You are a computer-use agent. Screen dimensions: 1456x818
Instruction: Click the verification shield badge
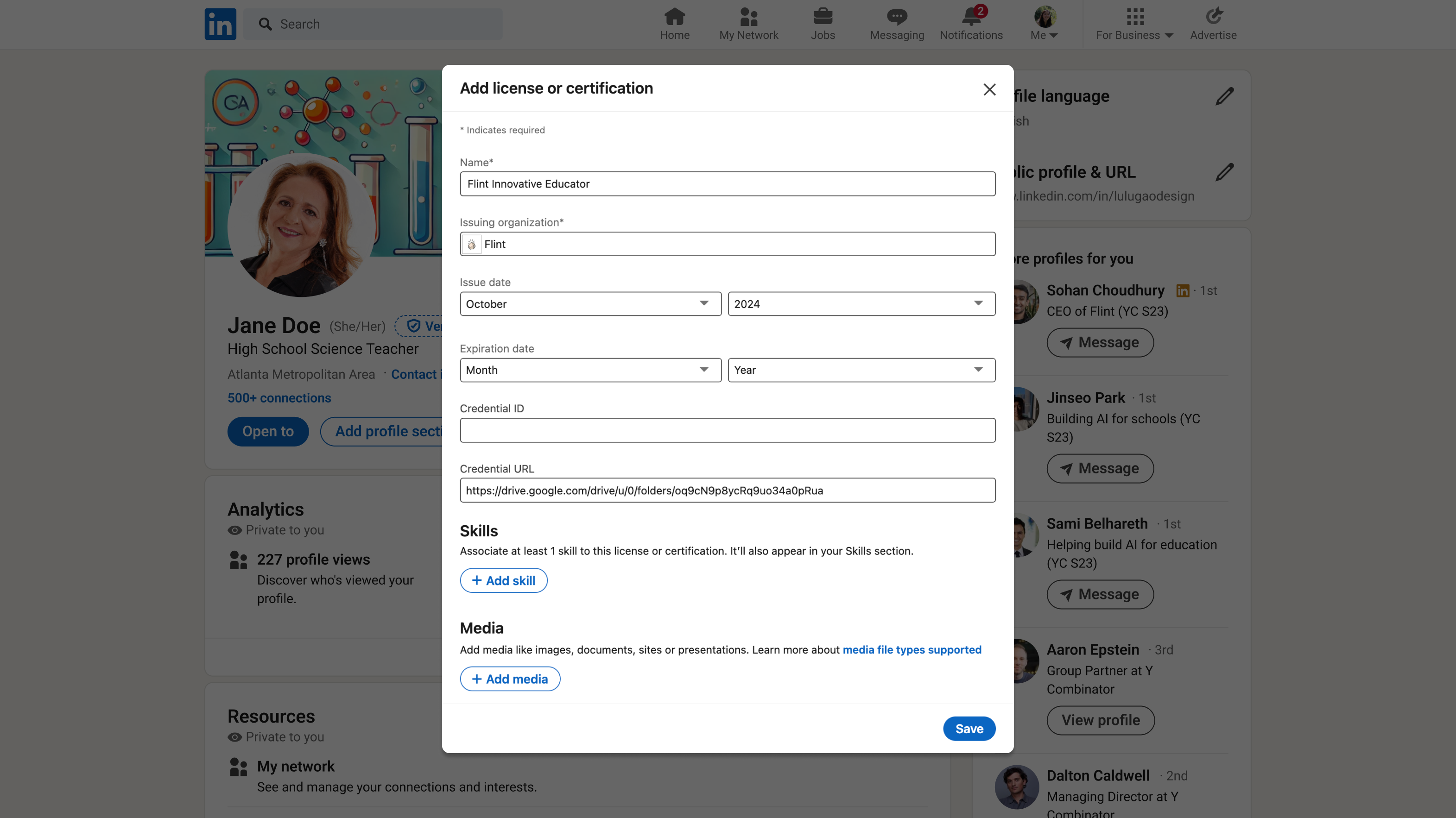(x=414, y=326)
